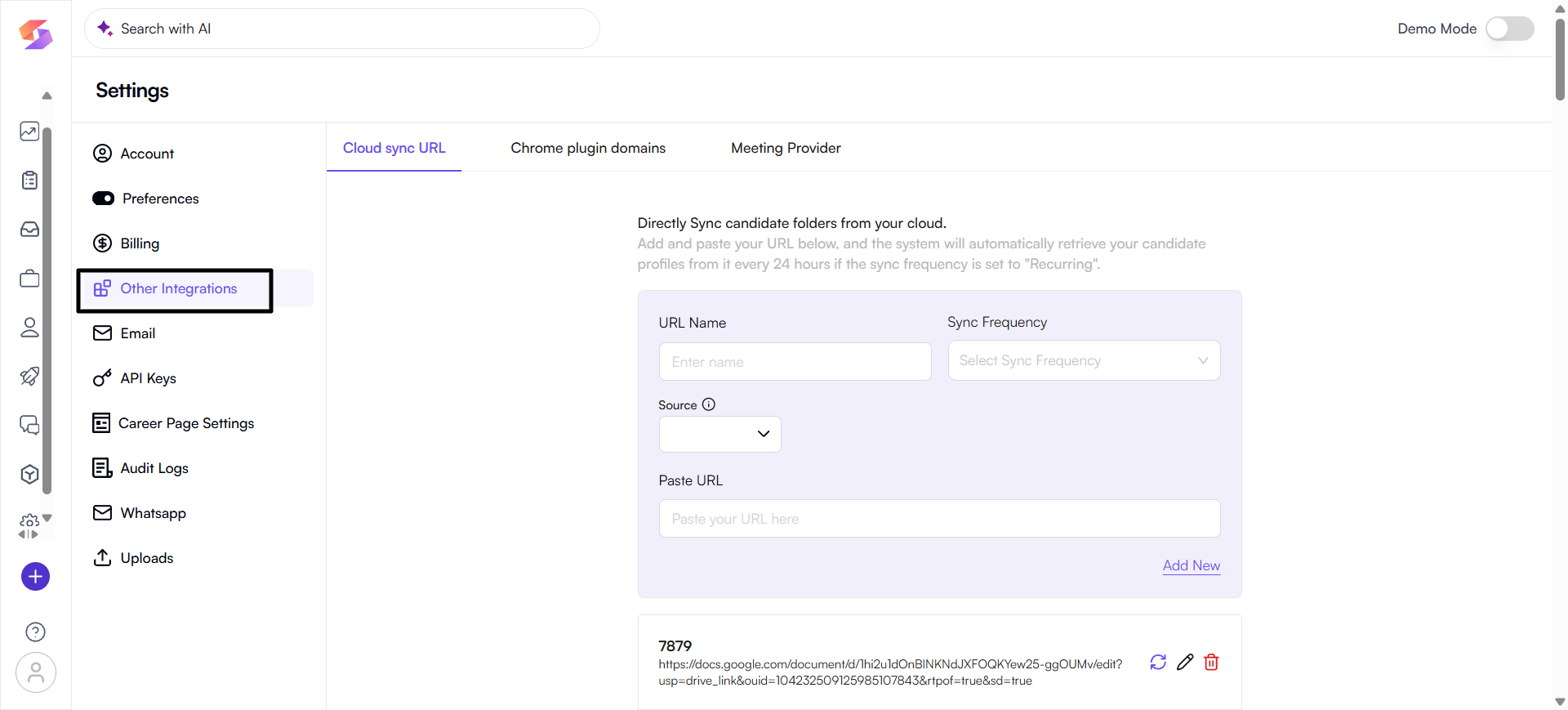Click the page's vertical scrollbar thumb
This screenshot has width=1568, height=710.
coord(1560,57)
